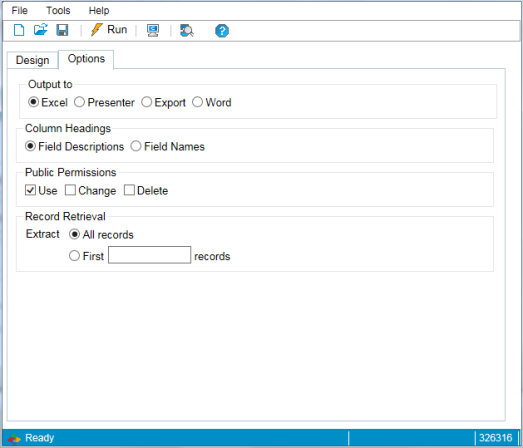523x448 pixels.
Task: Save using the floppy disk icon
Action: click(x=62, y=30)
